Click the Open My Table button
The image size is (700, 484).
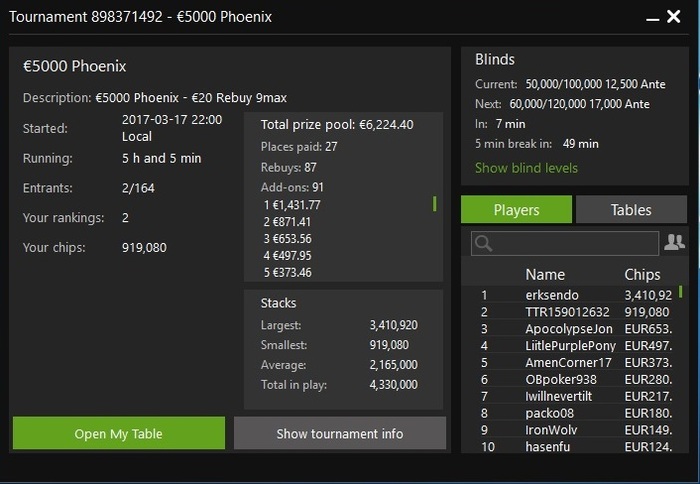click(119, 433)
